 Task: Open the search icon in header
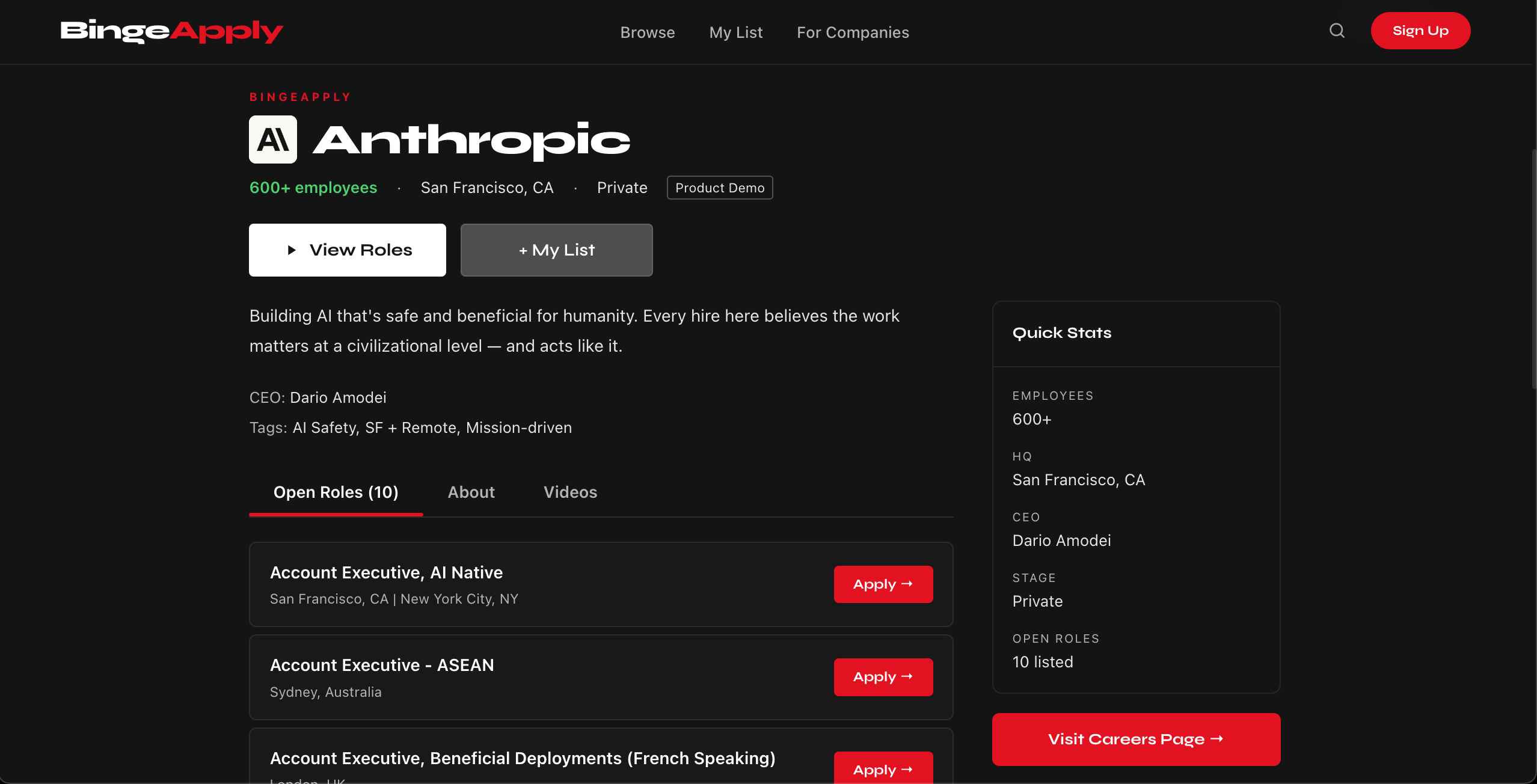point(1337,31)
